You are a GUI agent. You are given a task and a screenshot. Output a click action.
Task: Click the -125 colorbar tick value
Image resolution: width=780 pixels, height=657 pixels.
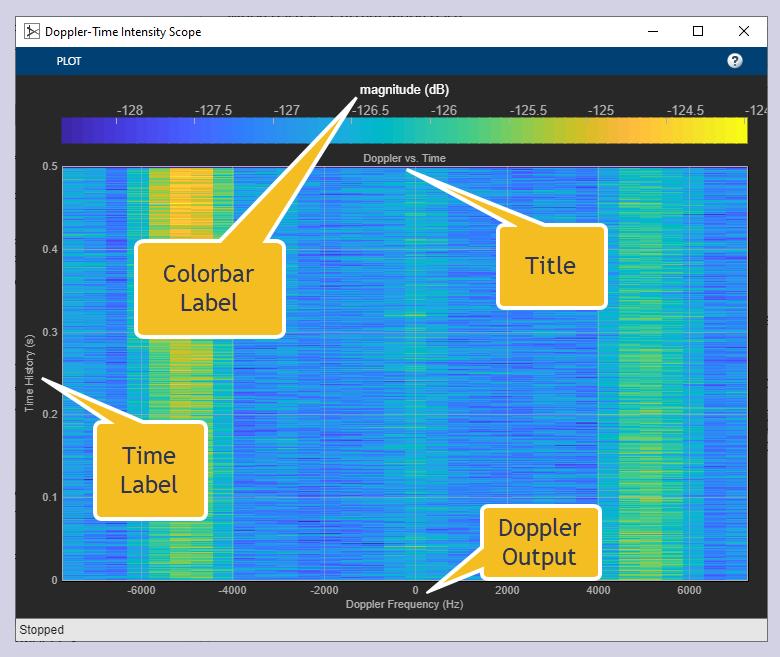(x=601, y=110)
